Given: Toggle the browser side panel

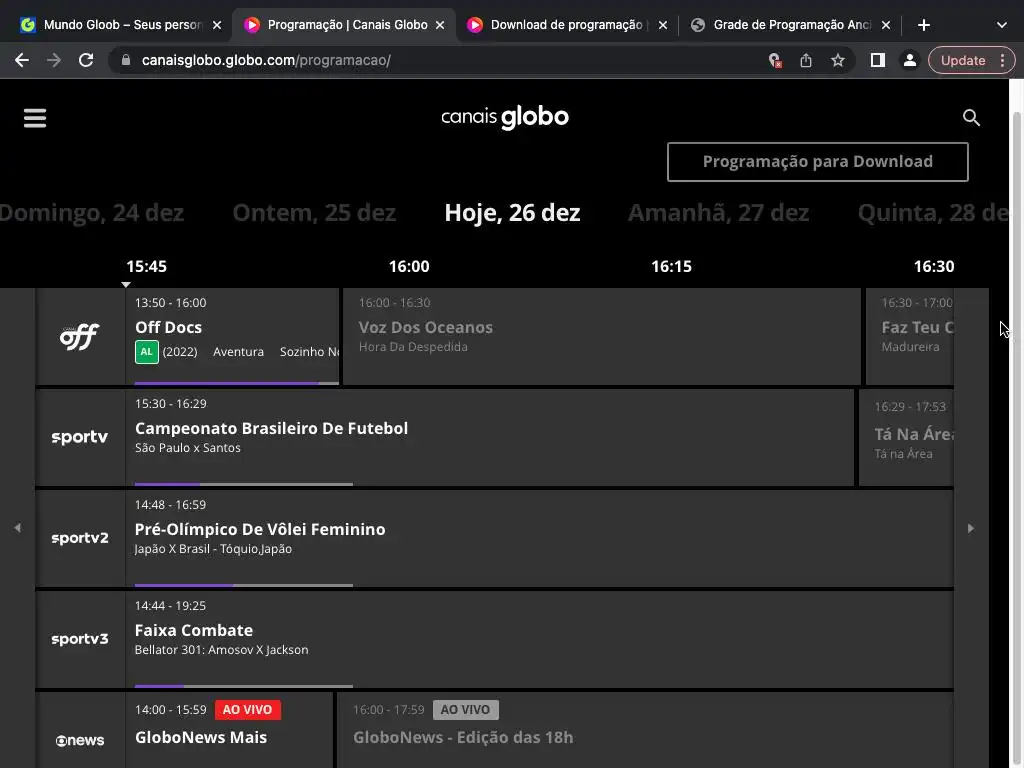Looking at the screenshot, I should 878,61.
